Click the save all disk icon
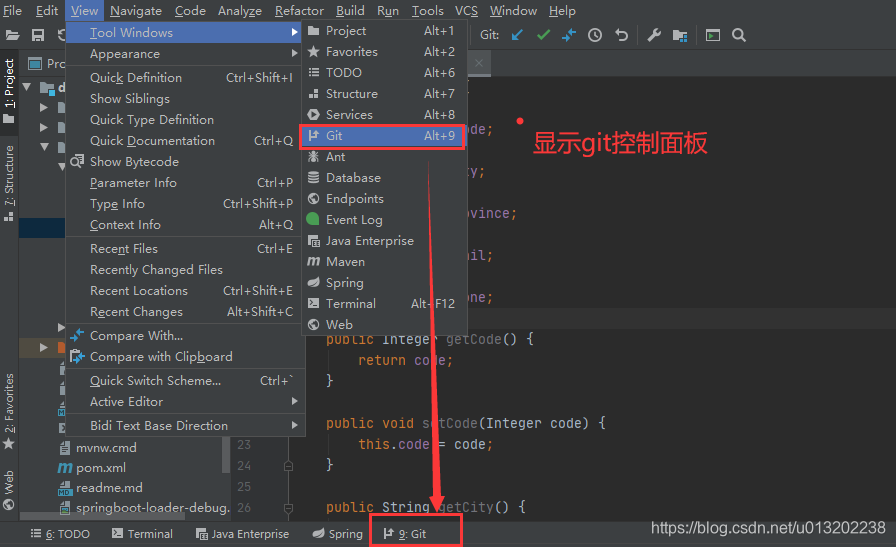Viewport: 896px width, 547px height. pos(38,35)
